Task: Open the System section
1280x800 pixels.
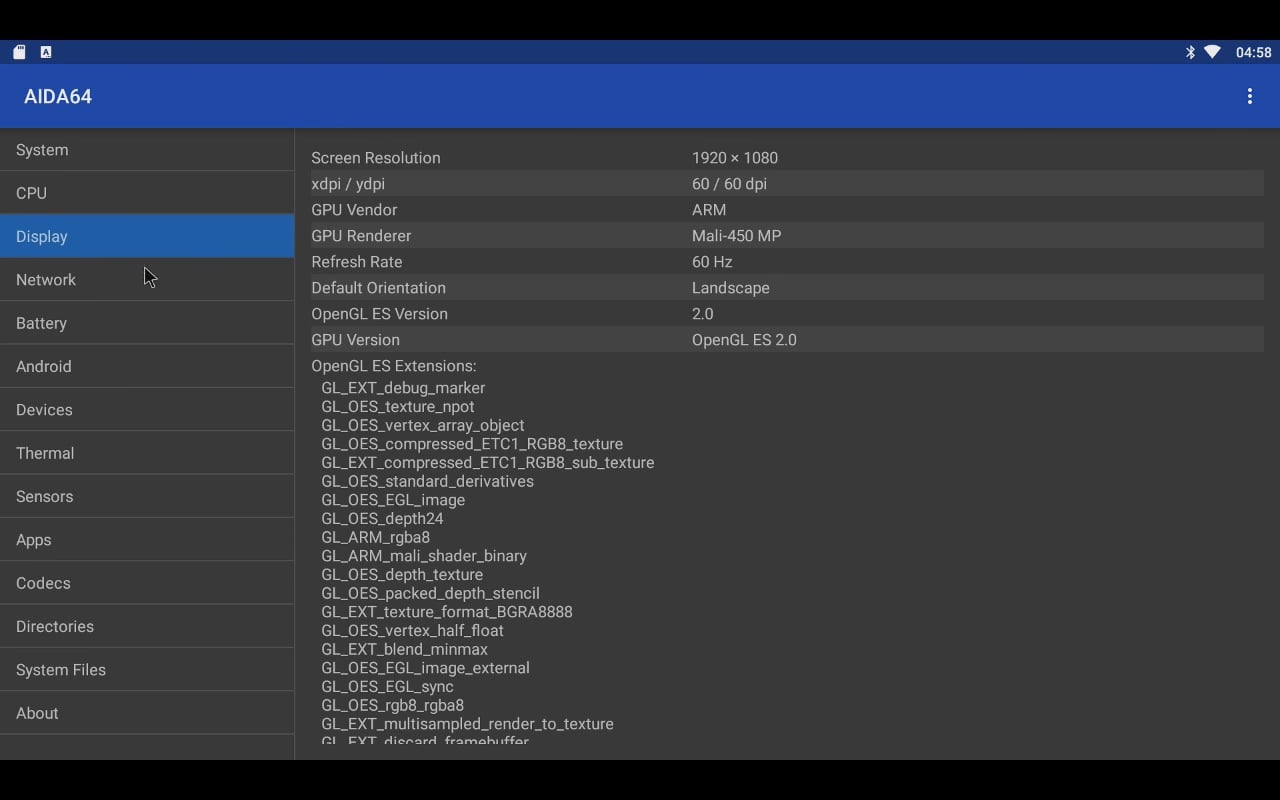Action: point(147,150)
